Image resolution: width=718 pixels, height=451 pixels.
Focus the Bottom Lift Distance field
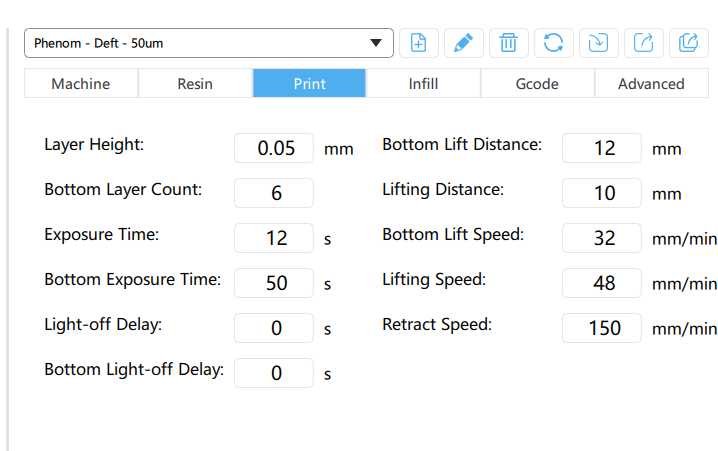pos(602,148)
